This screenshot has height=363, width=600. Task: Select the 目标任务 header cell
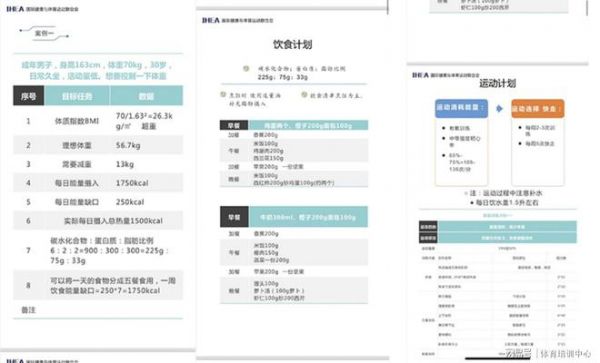[x=77, y=96]
